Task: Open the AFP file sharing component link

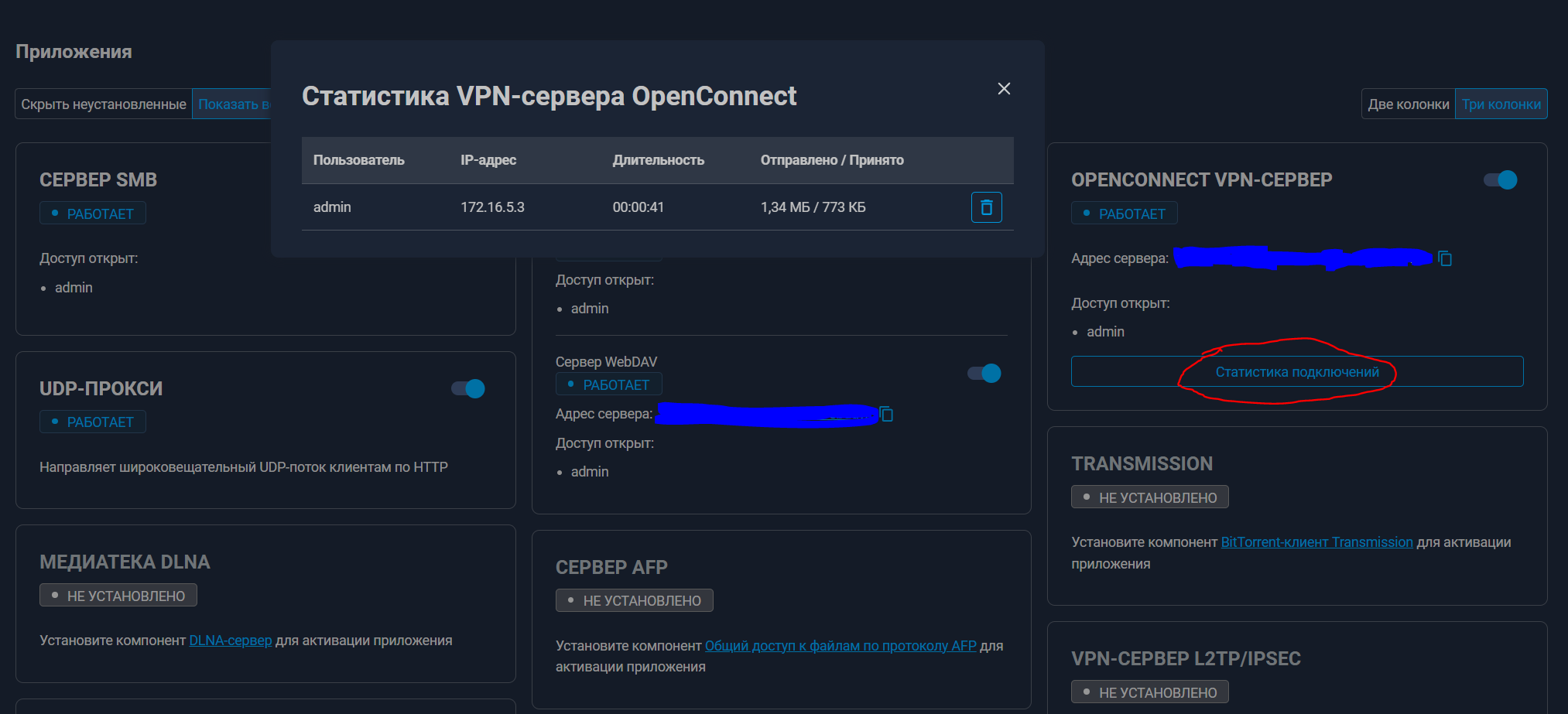Action: click(840, 646)
